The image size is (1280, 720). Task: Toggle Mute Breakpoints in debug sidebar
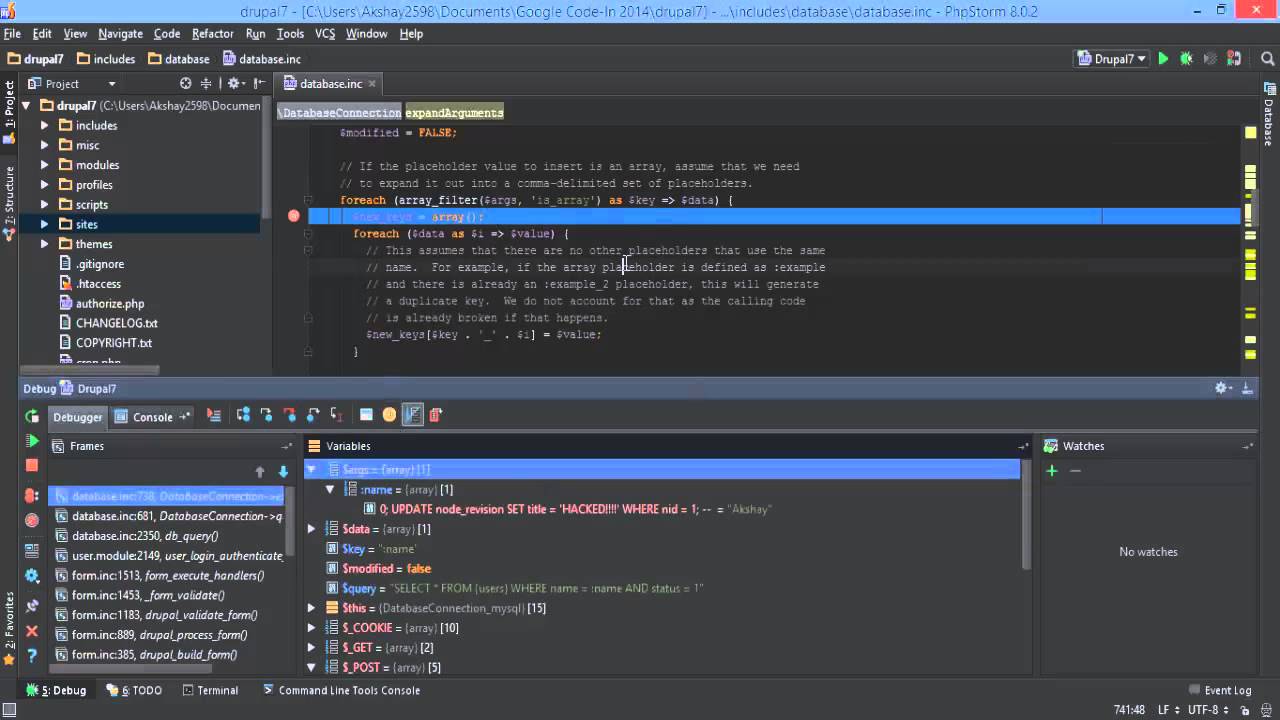32,520
